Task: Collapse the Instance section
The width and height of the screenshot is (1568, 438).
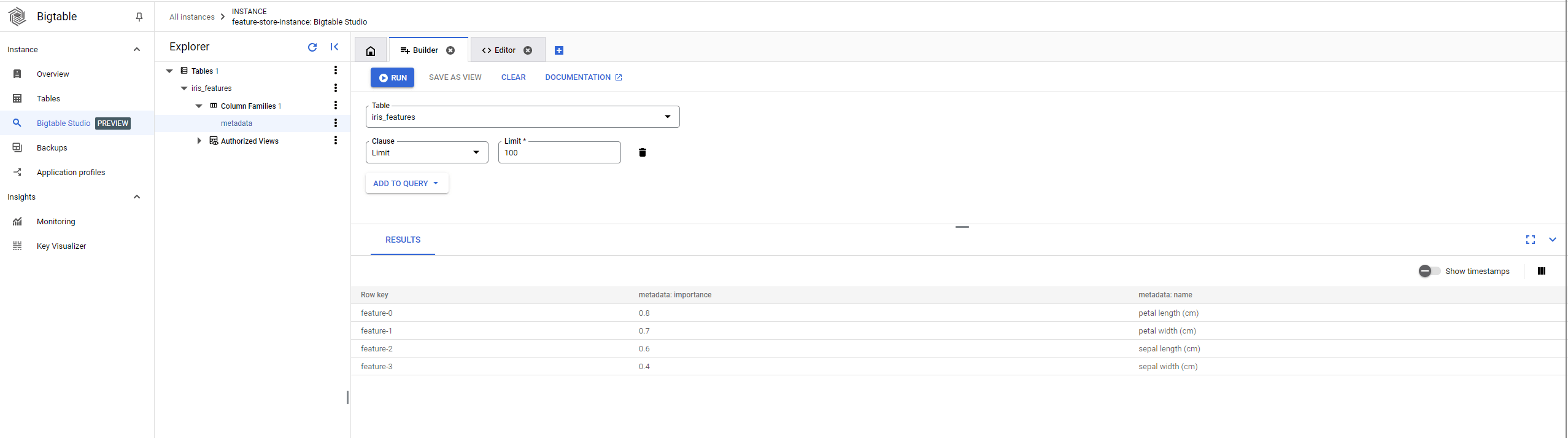Action: 137,49
